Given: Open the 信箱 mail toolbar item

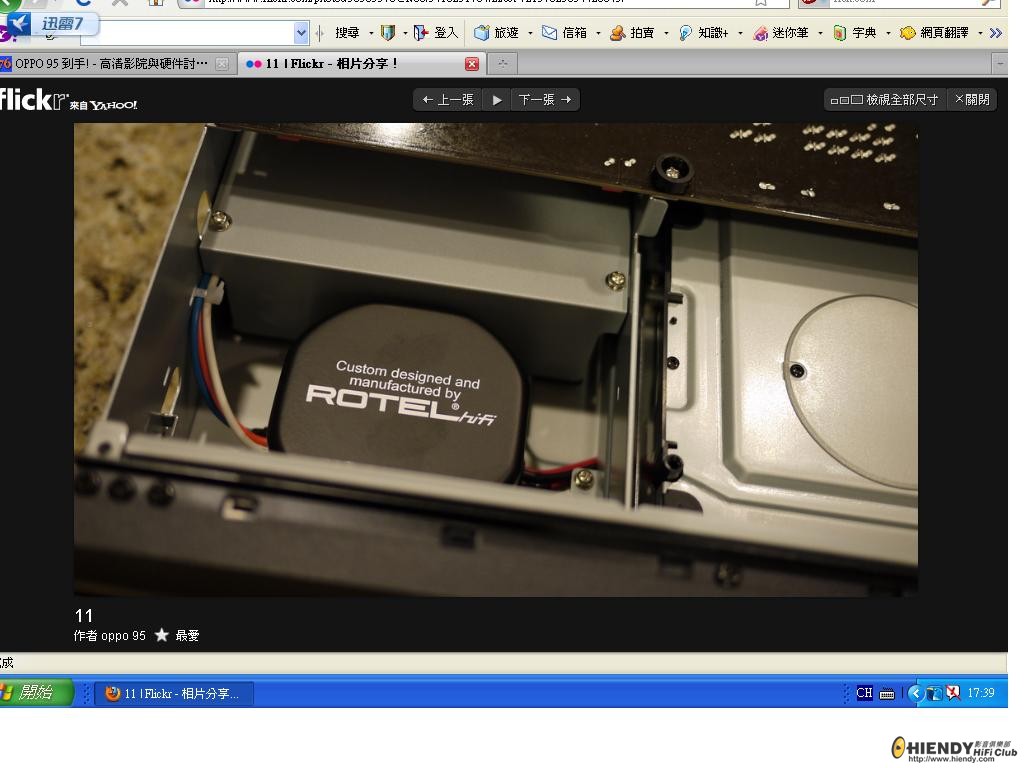Looking at the screenshot, I should click(x=564, y=33).
